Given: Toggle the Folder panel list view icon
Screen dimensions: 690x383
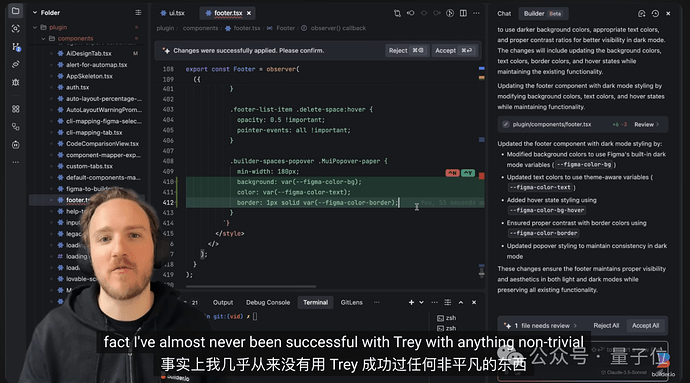Looking at the screenshot, I should [x=138, y=13].
